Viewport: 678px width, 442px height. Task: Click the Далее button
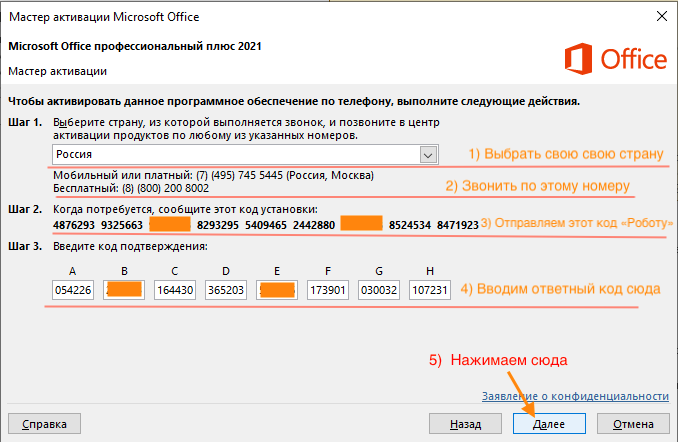(549, 424)
